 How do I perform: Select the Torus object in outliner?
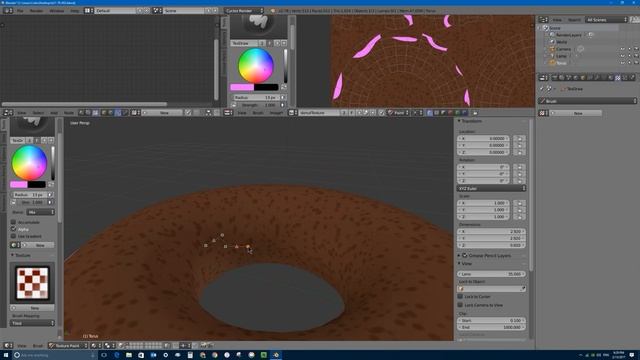click(562, 63)
